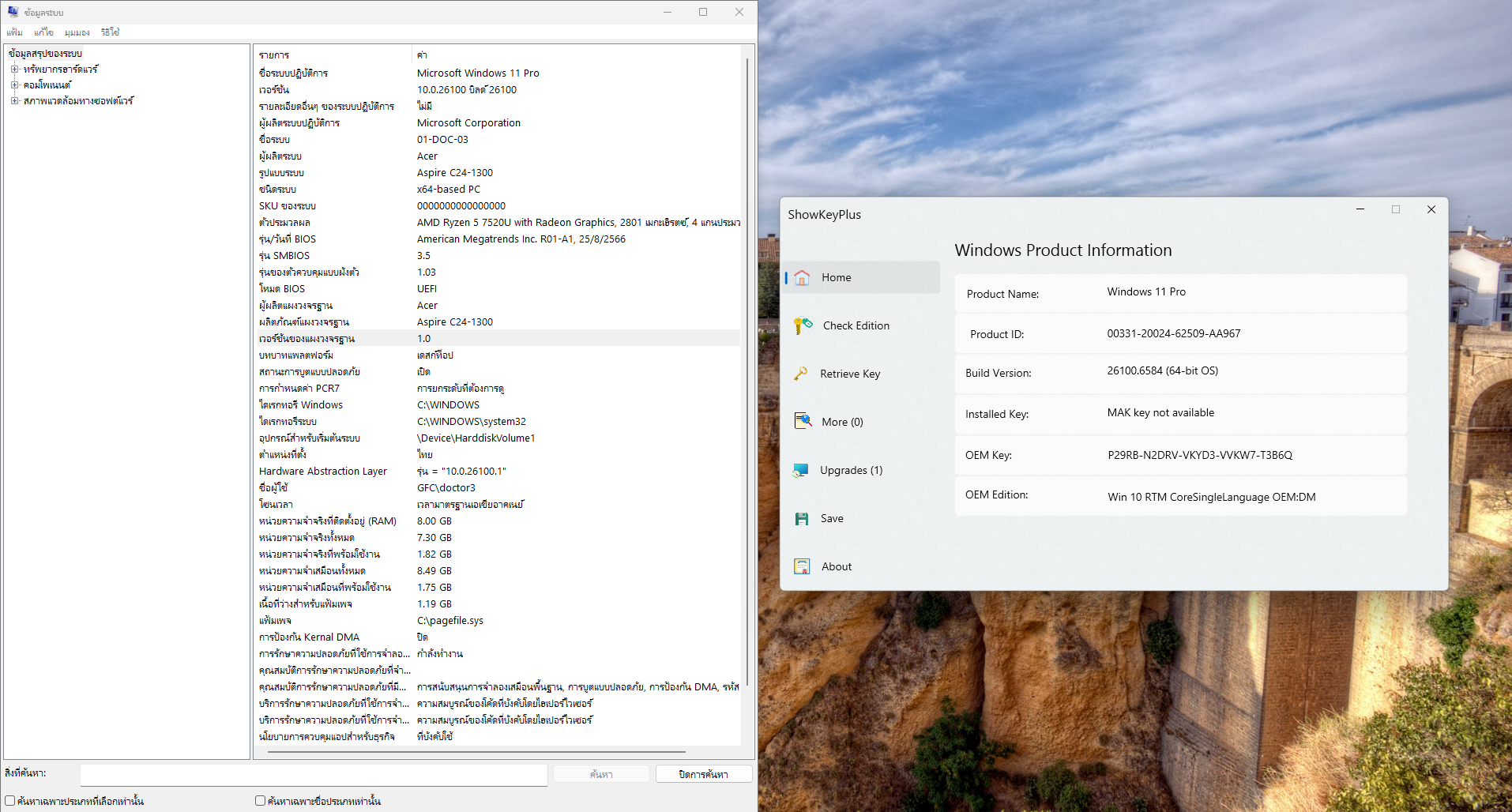The width and height of the screenshot is (1512, 812).
Task: Tick the 'ค้นหาเฉพาะชื่อประเภทเท่านั้น' checkbox
Action: pos(260,800)
